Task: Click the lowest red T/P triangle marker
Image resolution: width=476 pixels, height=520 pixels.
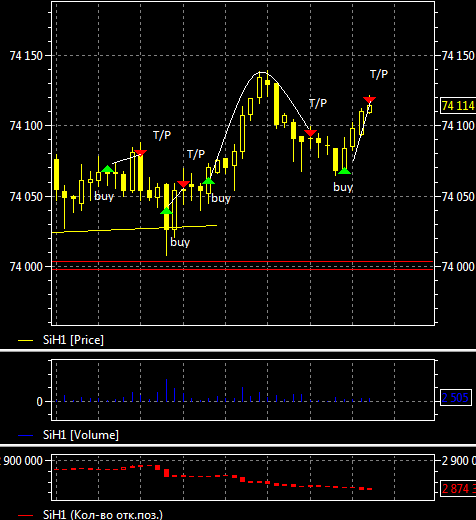Action: tap(183, 184)
